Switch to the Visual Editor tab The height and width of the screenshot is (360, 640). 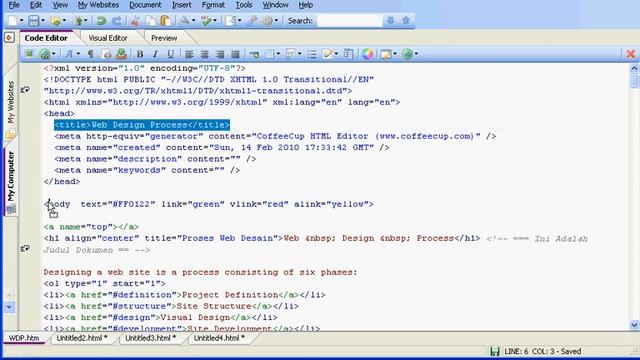pyautogui.click(x=108, y=38)
